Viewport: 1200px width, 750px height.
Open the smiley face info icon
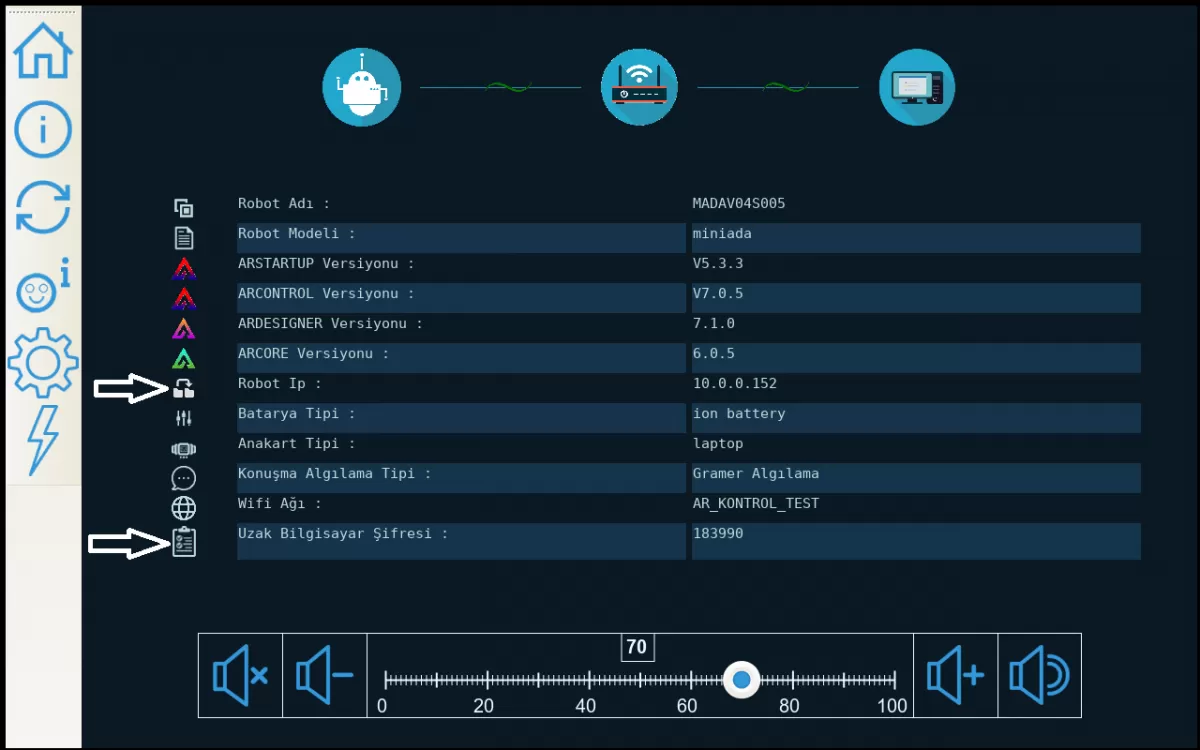pos(41,290)
